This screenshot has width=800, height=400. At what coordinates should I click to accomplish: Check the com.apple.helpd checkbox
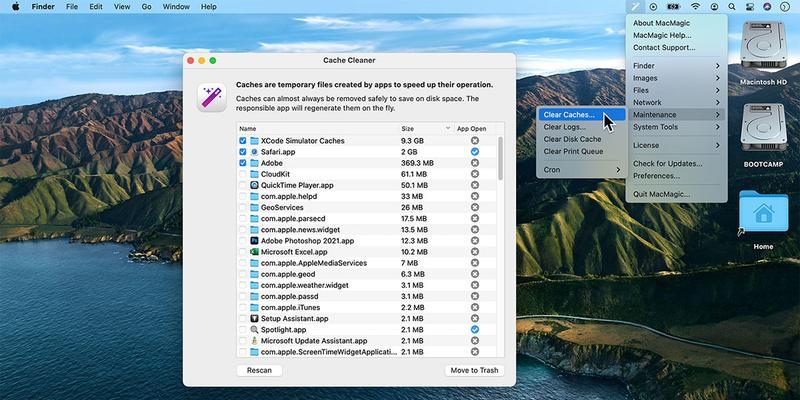point(242,196)
